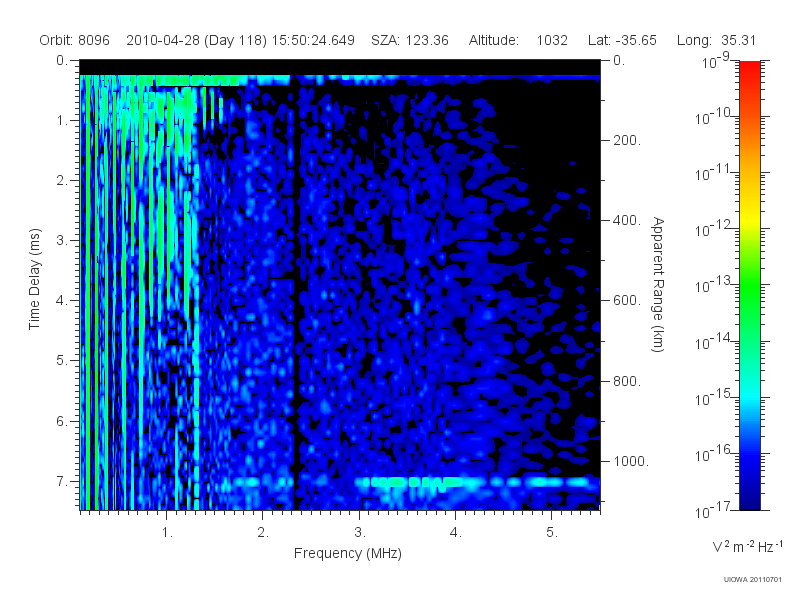Click the 'Apparent Range (km)' axis label
Viewport: 800px width, 600px height.
coord(658,284)
